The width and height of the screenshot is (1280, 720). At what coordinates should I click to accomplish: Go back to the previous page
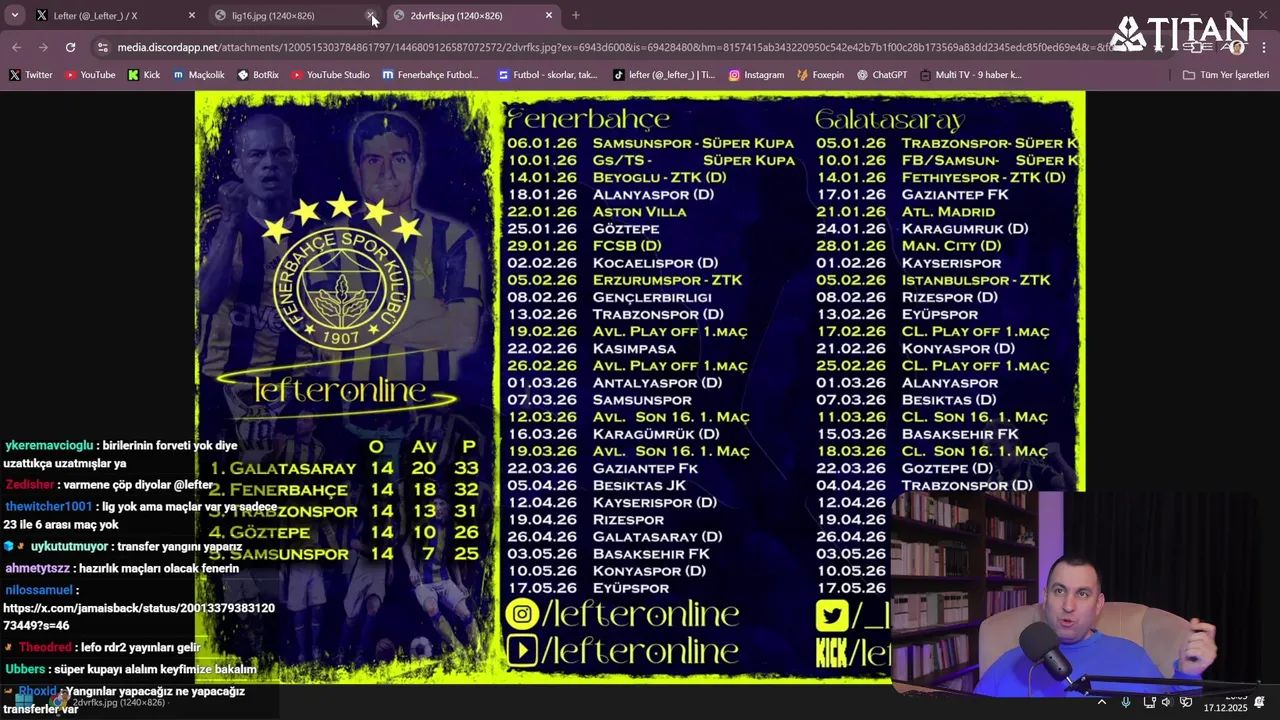click(x=16, y=47)
